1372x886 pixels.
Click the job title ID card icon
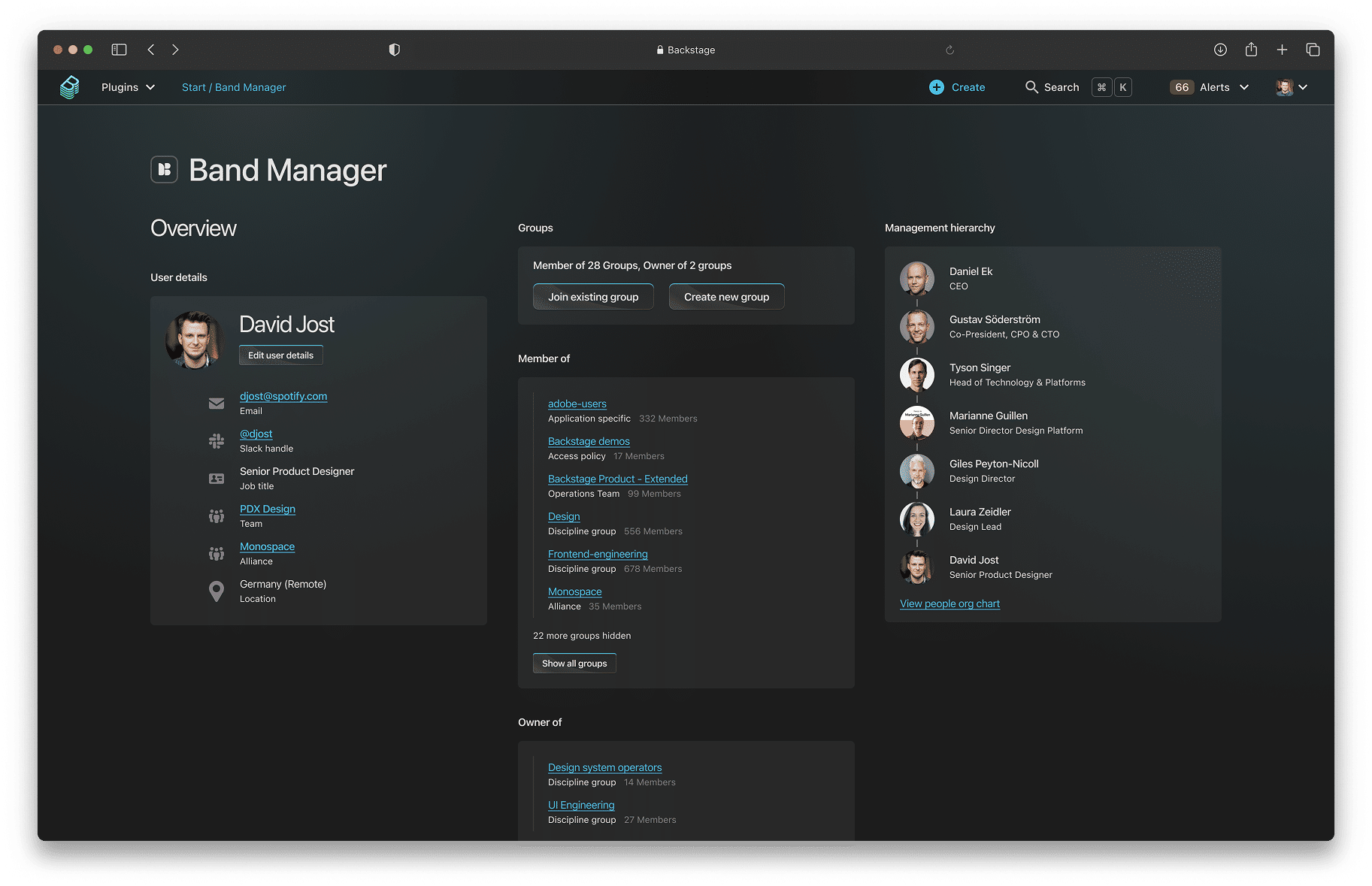tap(217, 479)
